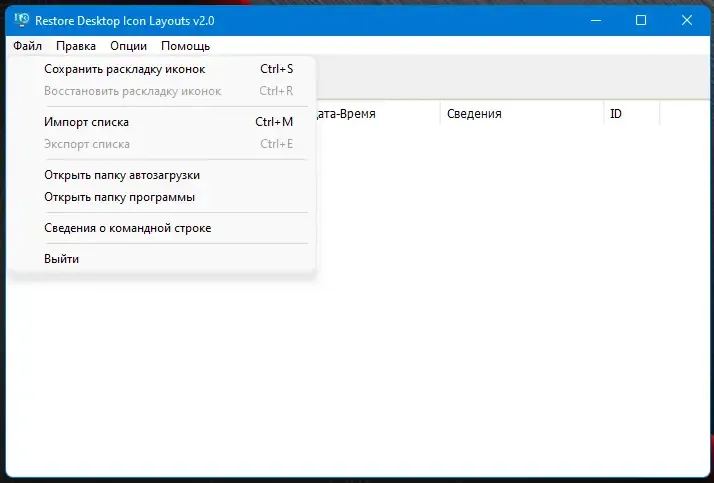
Task: Open the Файл menu
Action: [27, 46]
